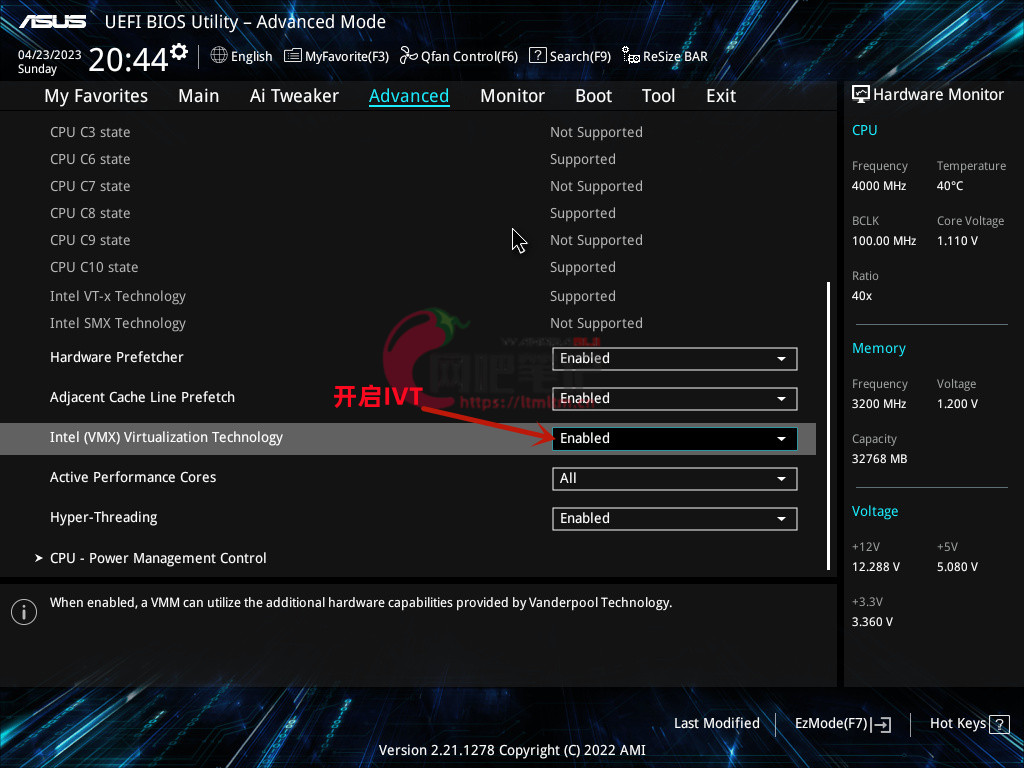Click the Hardware Monitor screen icon
Screen dimensions: 1024x768
click(861, 95)
